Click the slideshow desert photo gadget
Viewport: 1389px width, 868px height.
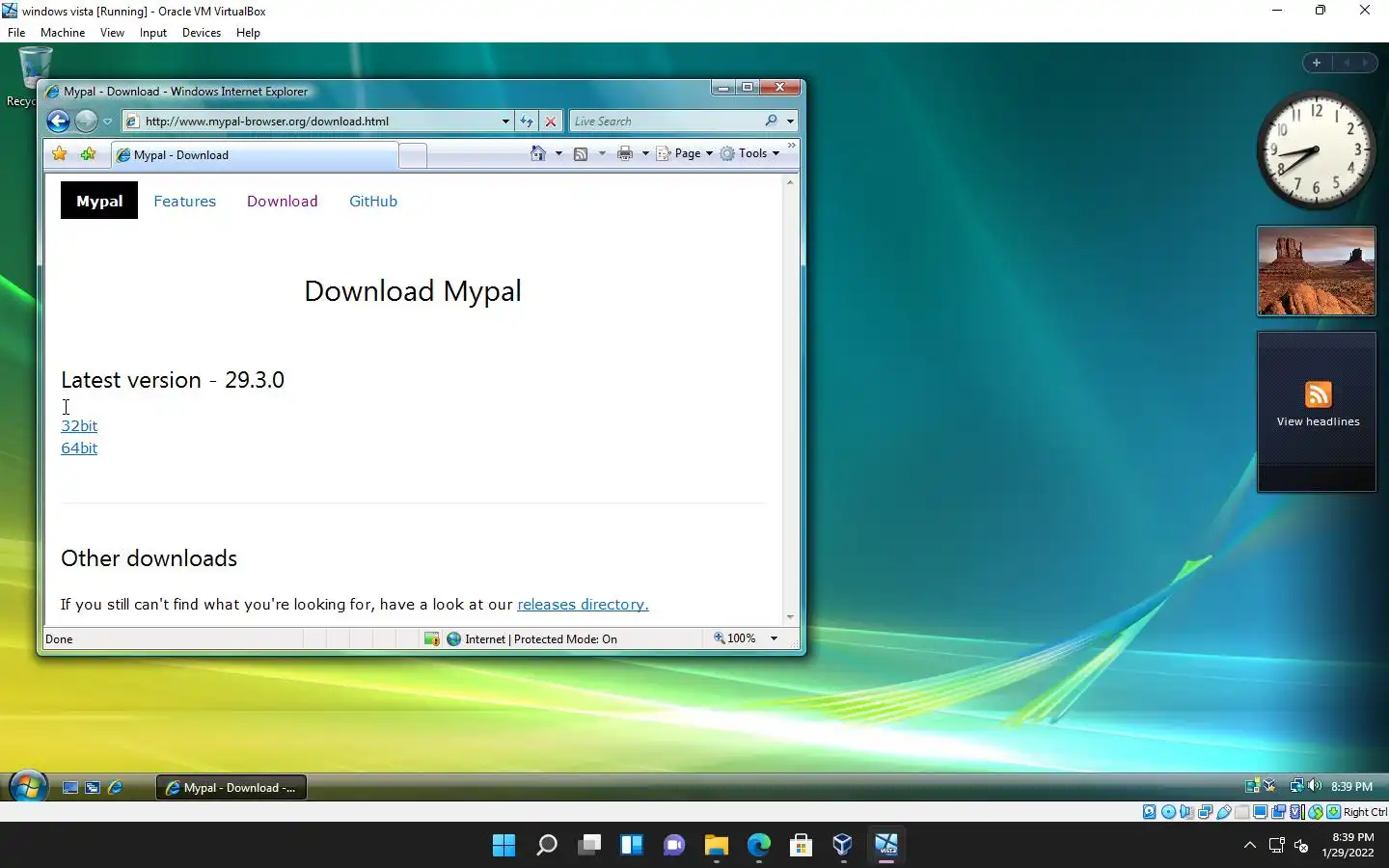click(1316, 271)
